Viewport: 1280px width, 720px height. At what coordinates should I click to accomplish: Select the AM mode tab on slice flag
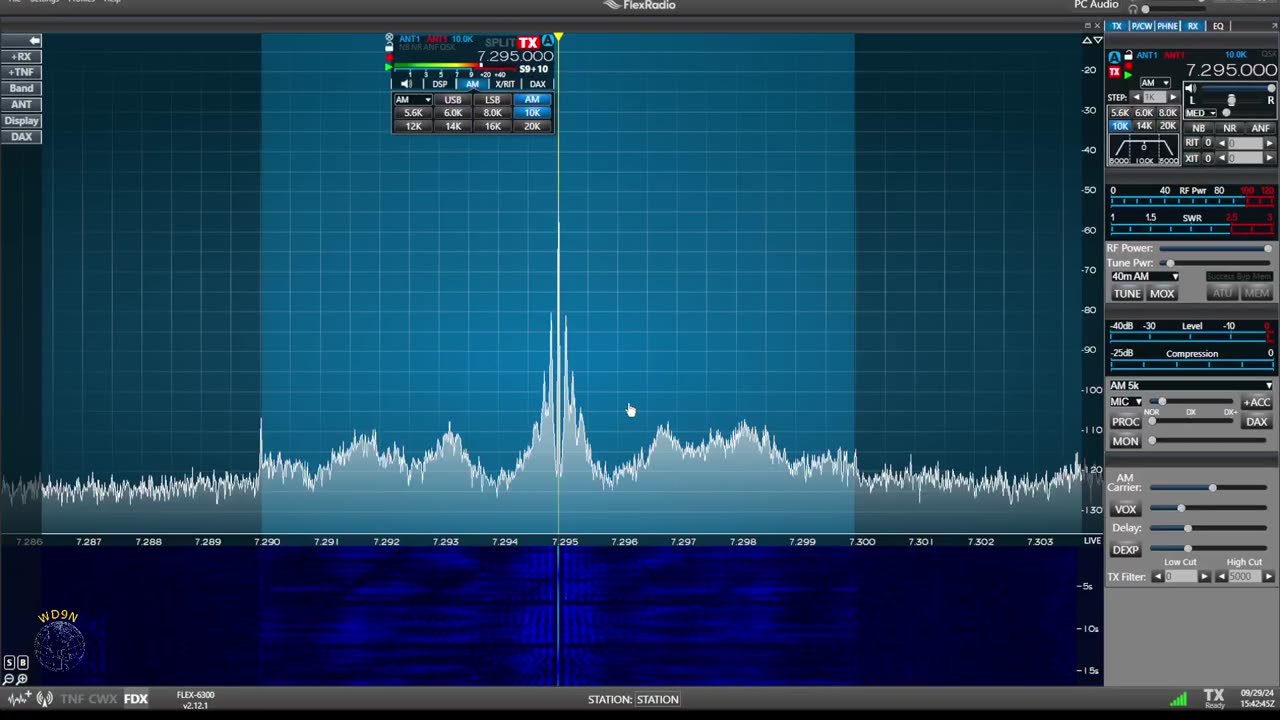472,84
